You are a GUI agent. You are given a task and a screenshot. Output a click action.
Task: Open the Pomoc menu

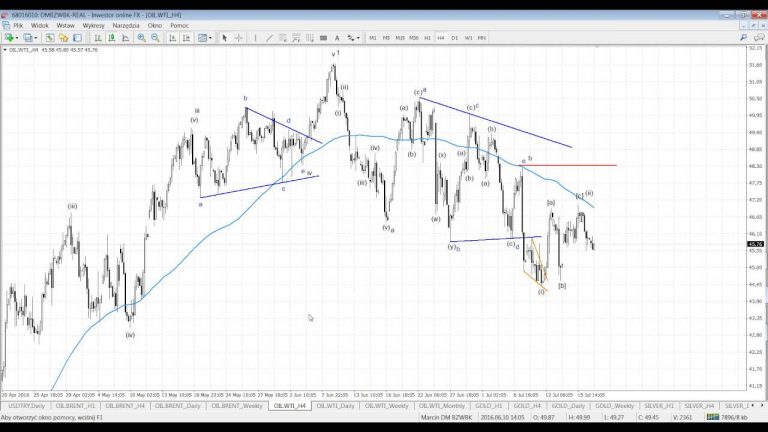tap(180, 25)
